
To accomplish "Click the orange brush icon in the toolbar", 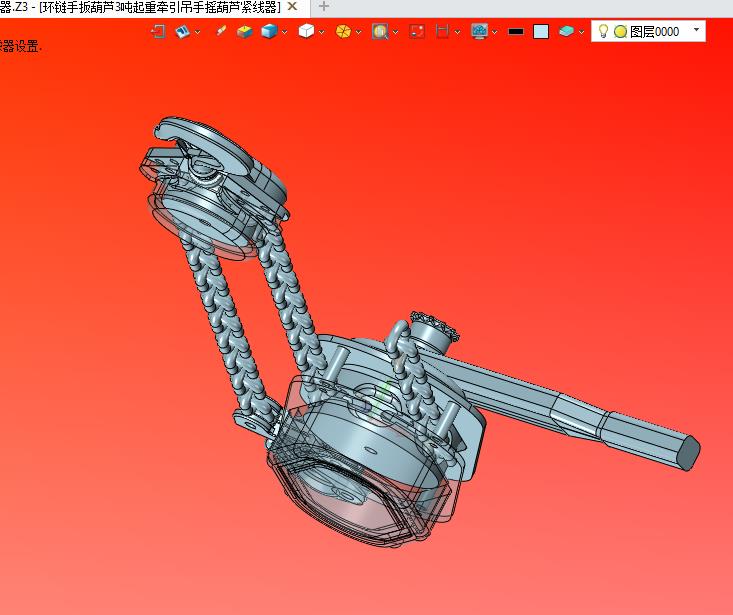I will tap(221, 31).
